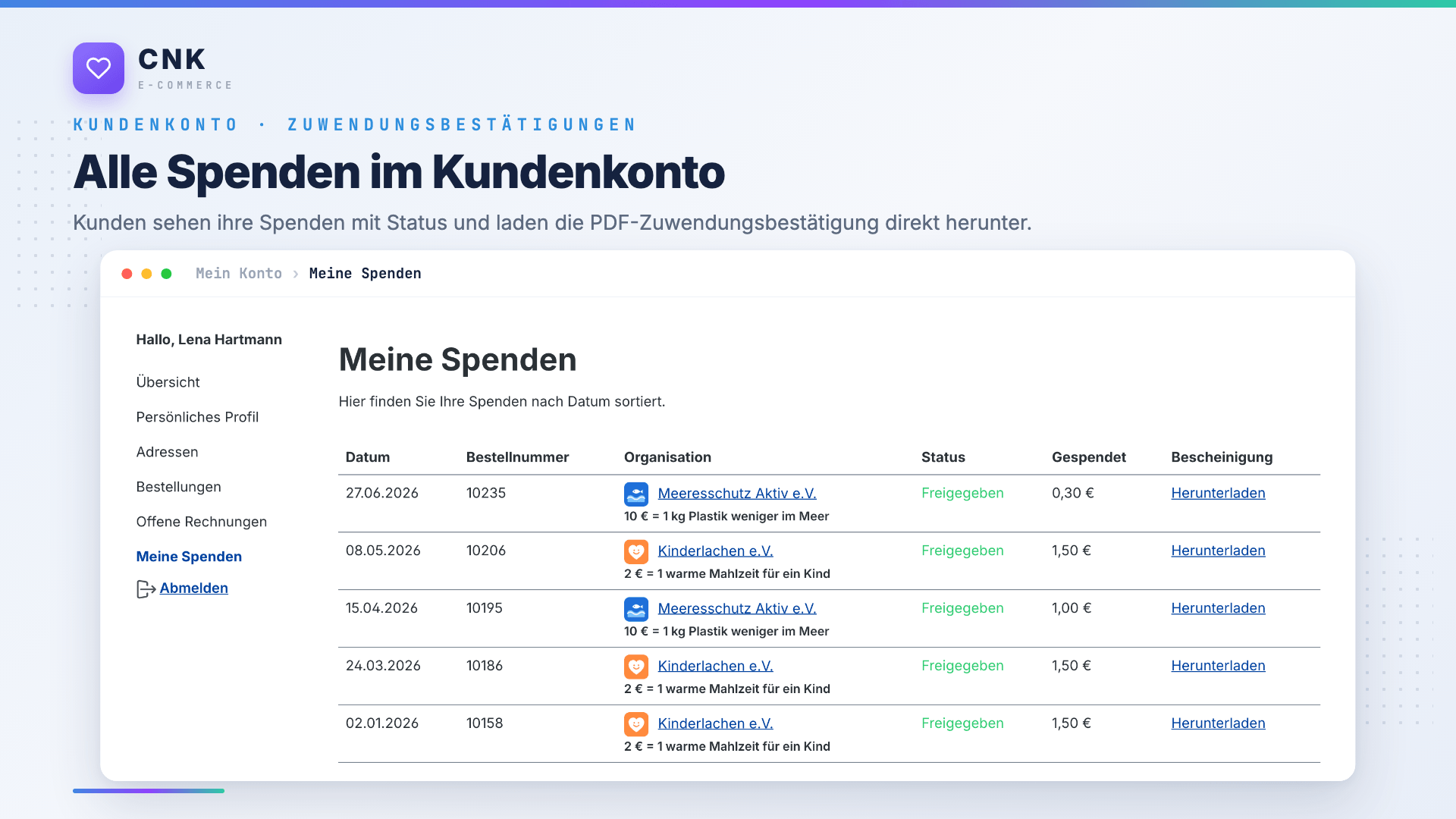Open Persönliches Profil in the sidebar
1456x819 pixels.
(x=197, y=417)
